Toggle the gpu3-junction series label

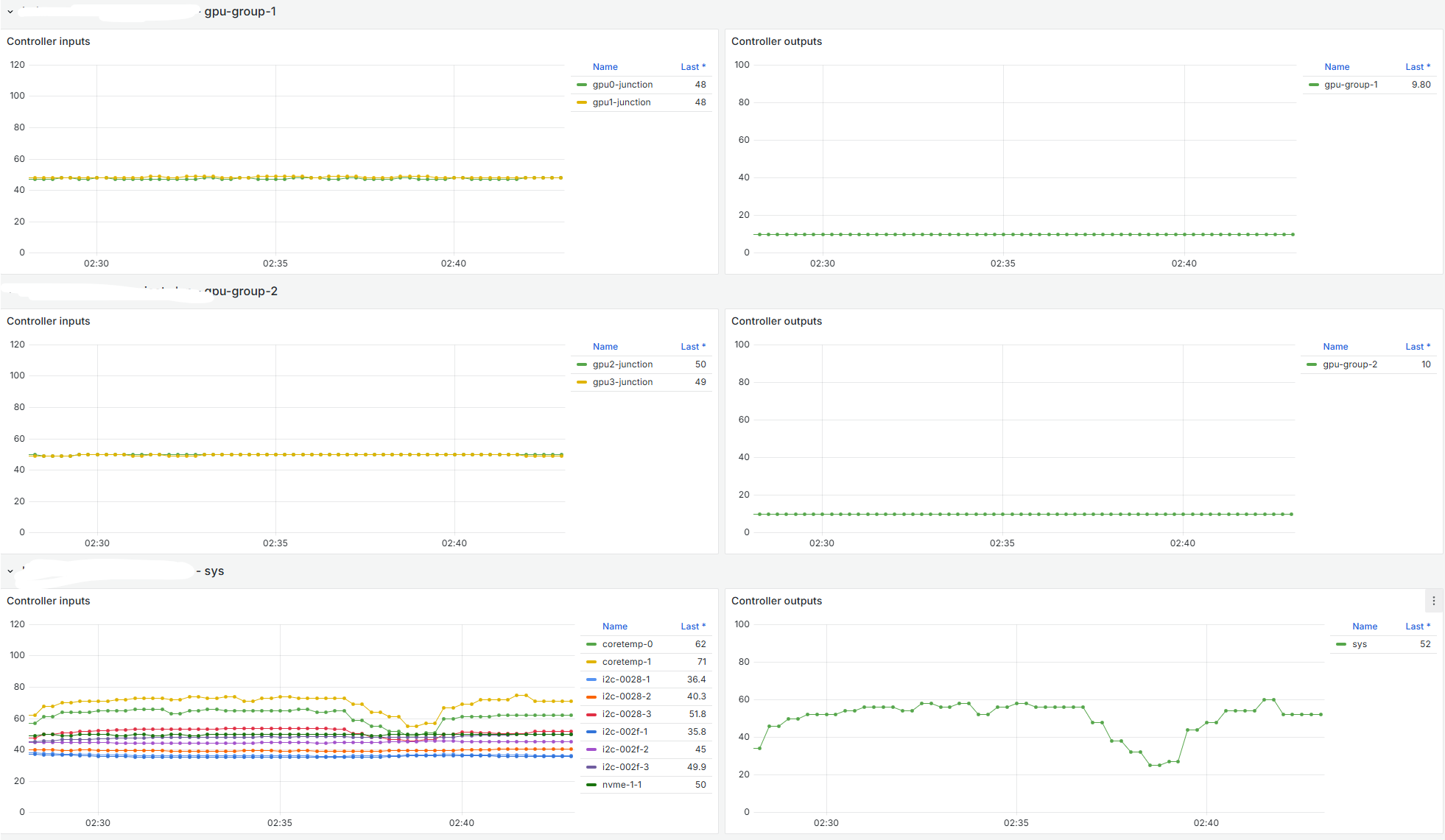pos(622,382)
